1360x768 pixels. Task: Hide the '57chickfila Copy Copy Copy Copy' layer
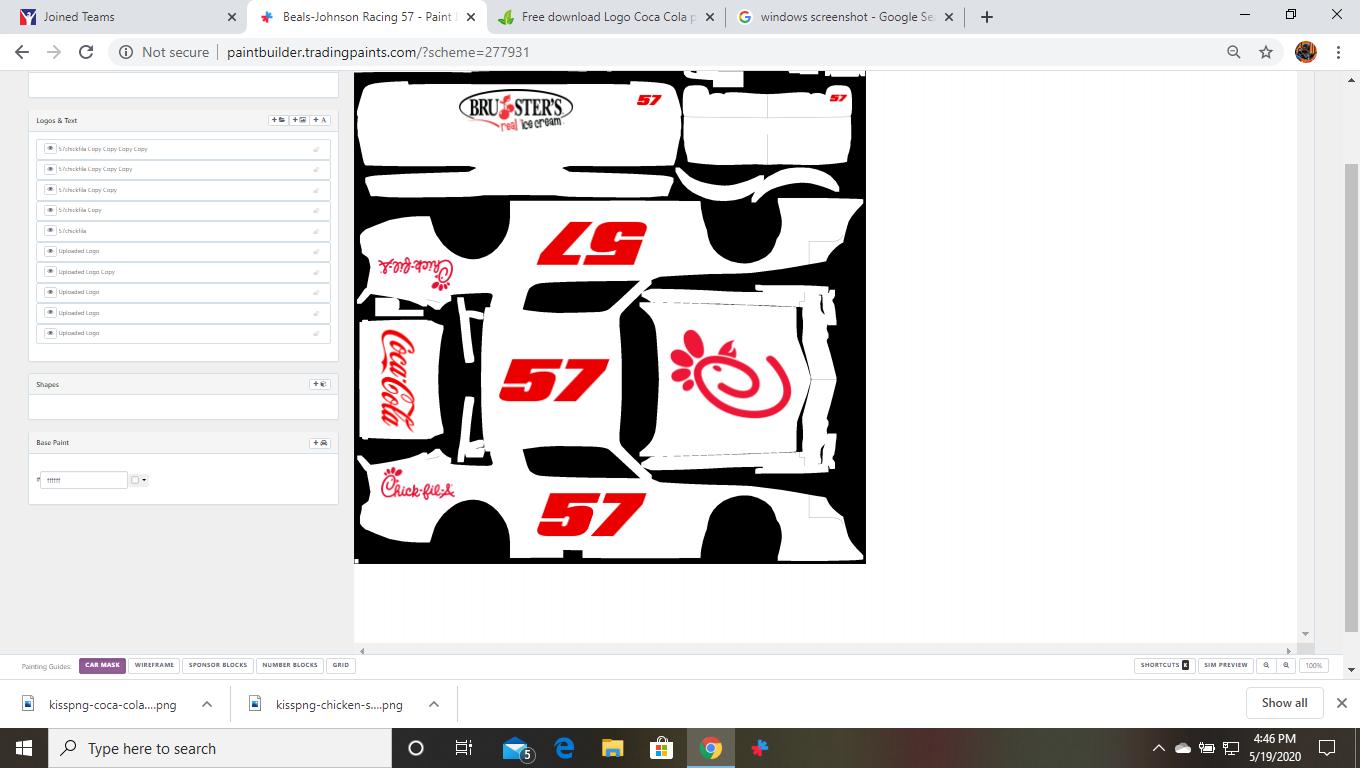(50, 149)
